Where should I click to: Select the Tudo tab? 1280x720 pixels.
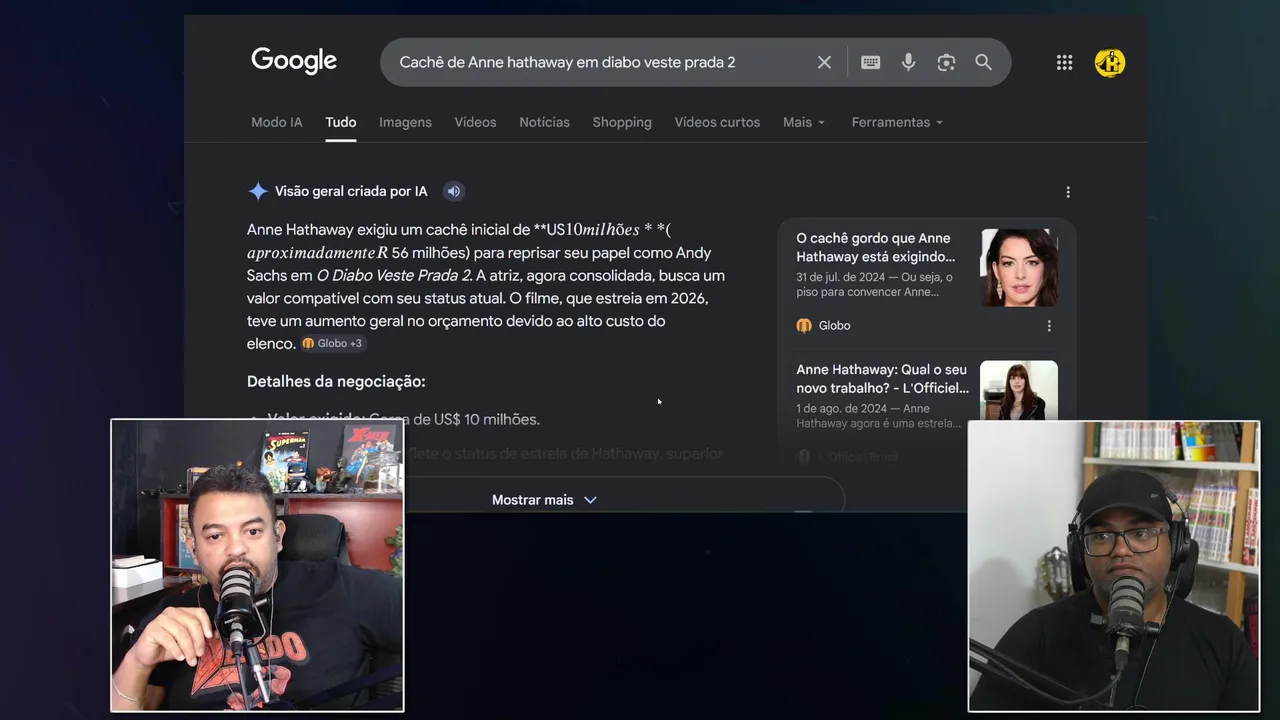pos(341,122)
